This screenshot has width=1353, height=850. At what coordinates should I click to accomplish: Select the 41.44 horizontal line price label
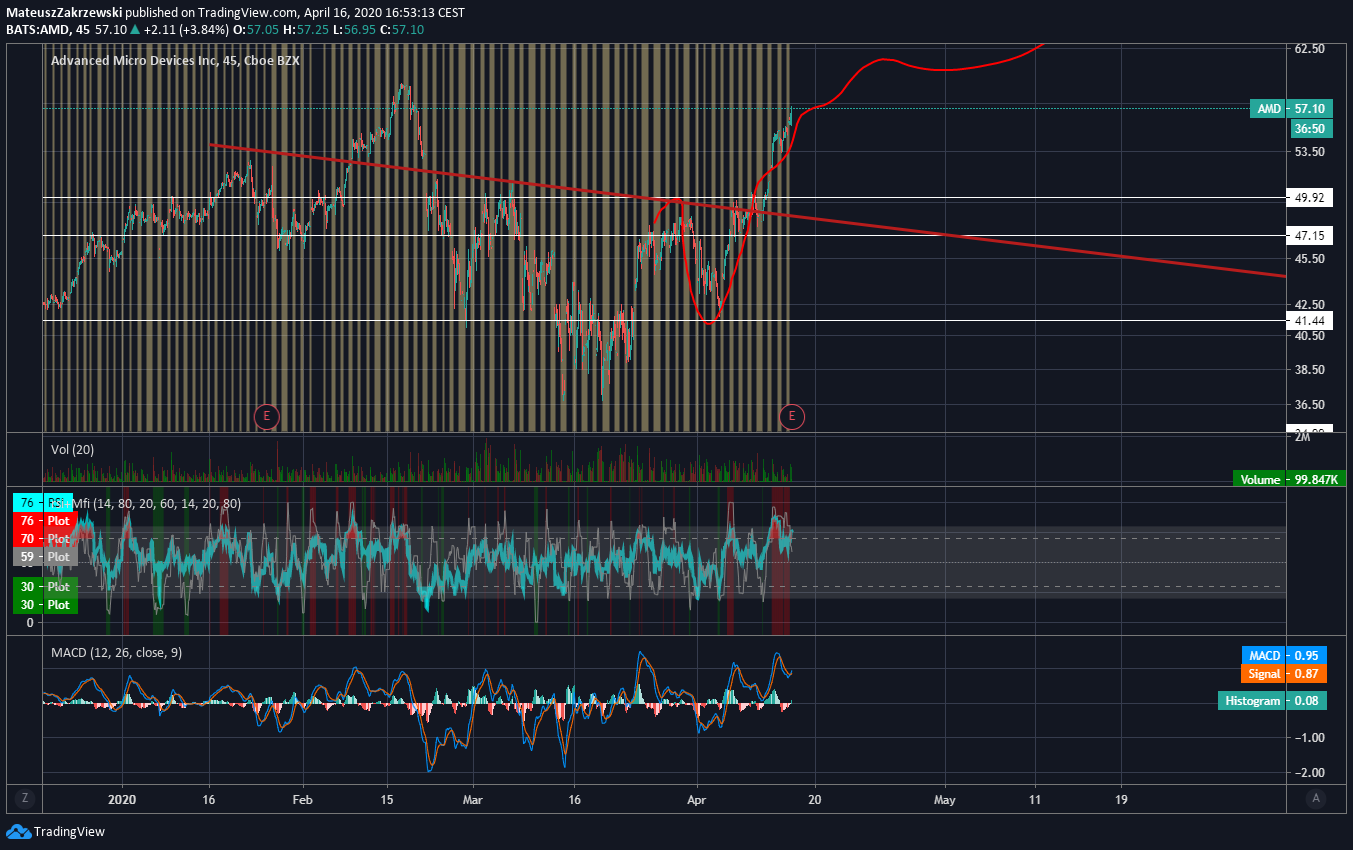point(1310,321)
